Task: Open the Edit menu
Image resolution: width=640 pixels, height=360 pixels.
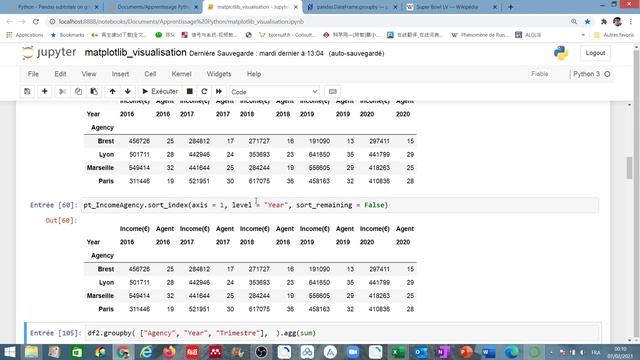Action: click(60, 74)
